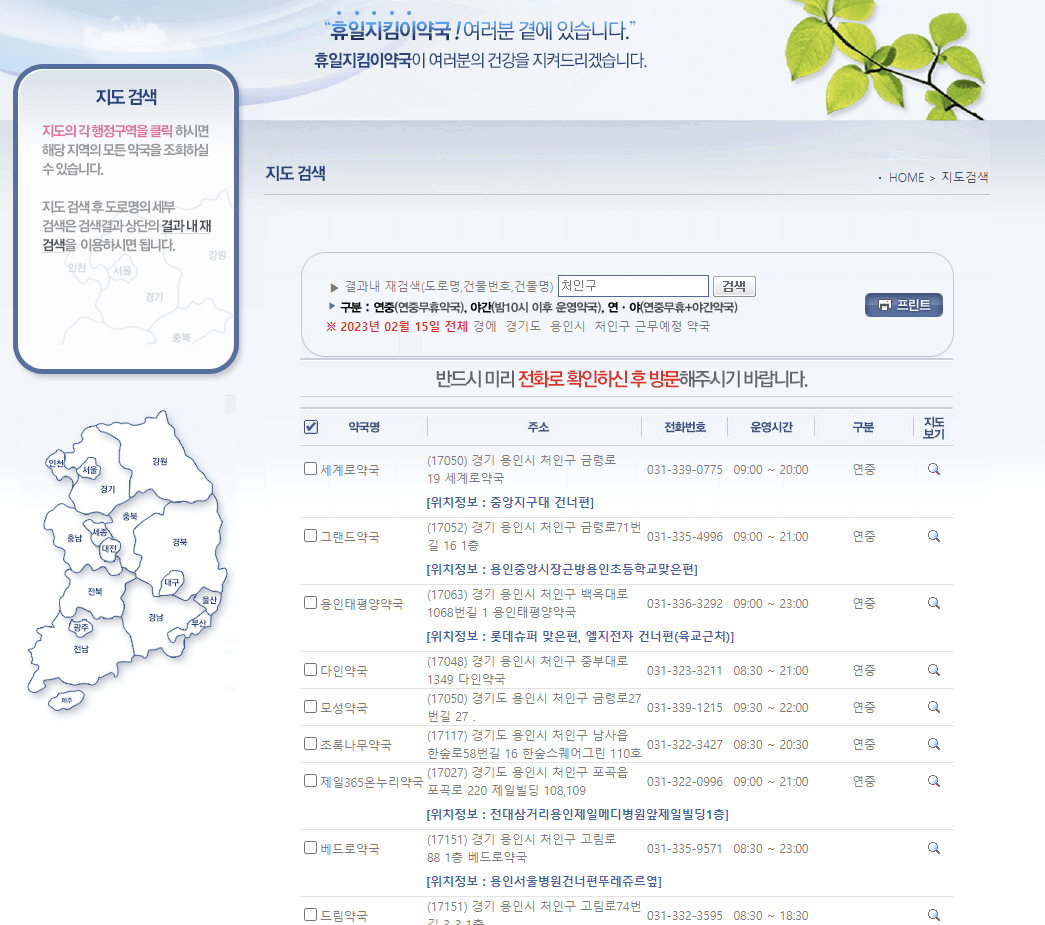Click phone number 031-336-3292

coord(684,604)
